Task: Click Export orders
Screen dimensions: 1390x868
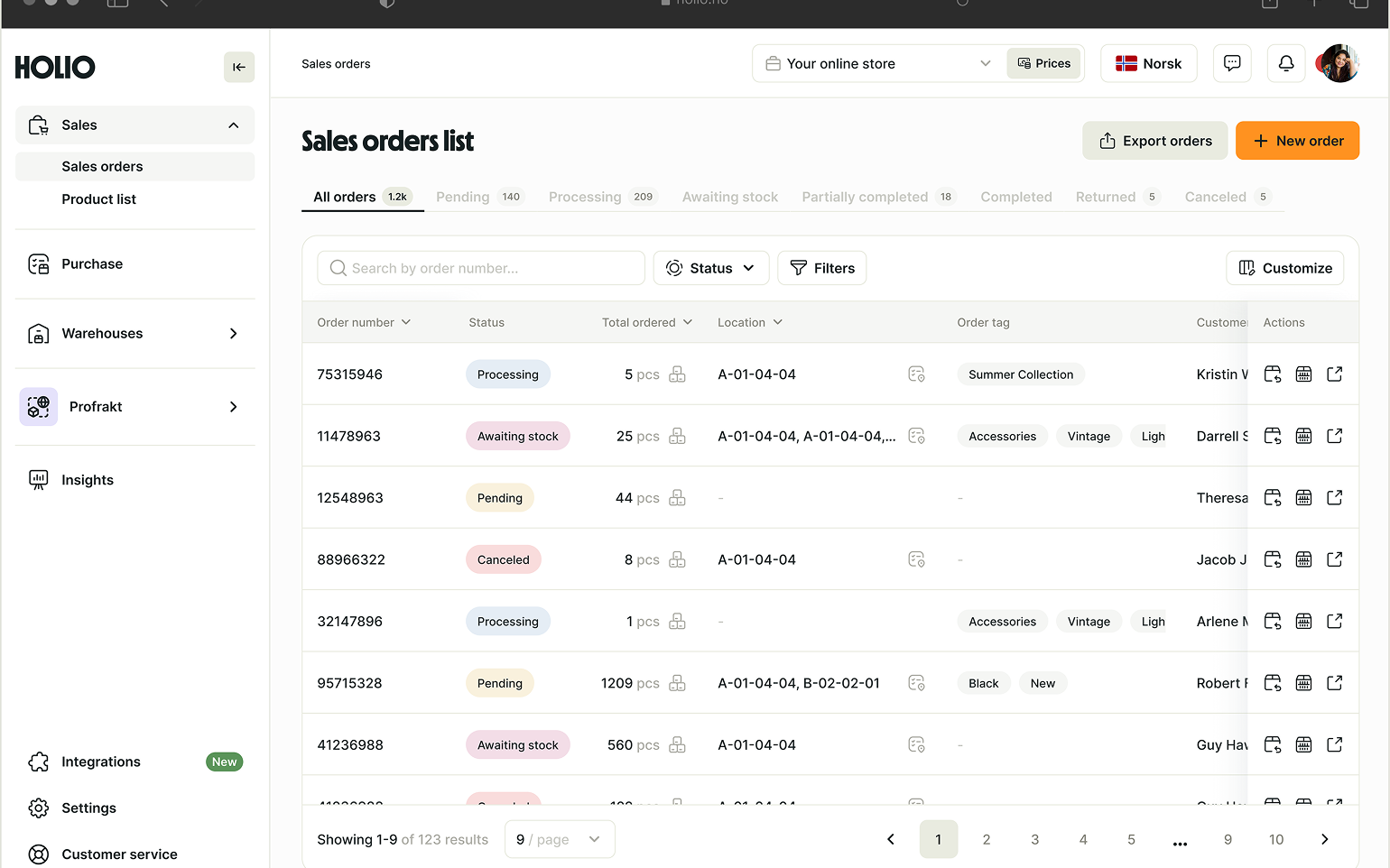Action: point(1155,141)
